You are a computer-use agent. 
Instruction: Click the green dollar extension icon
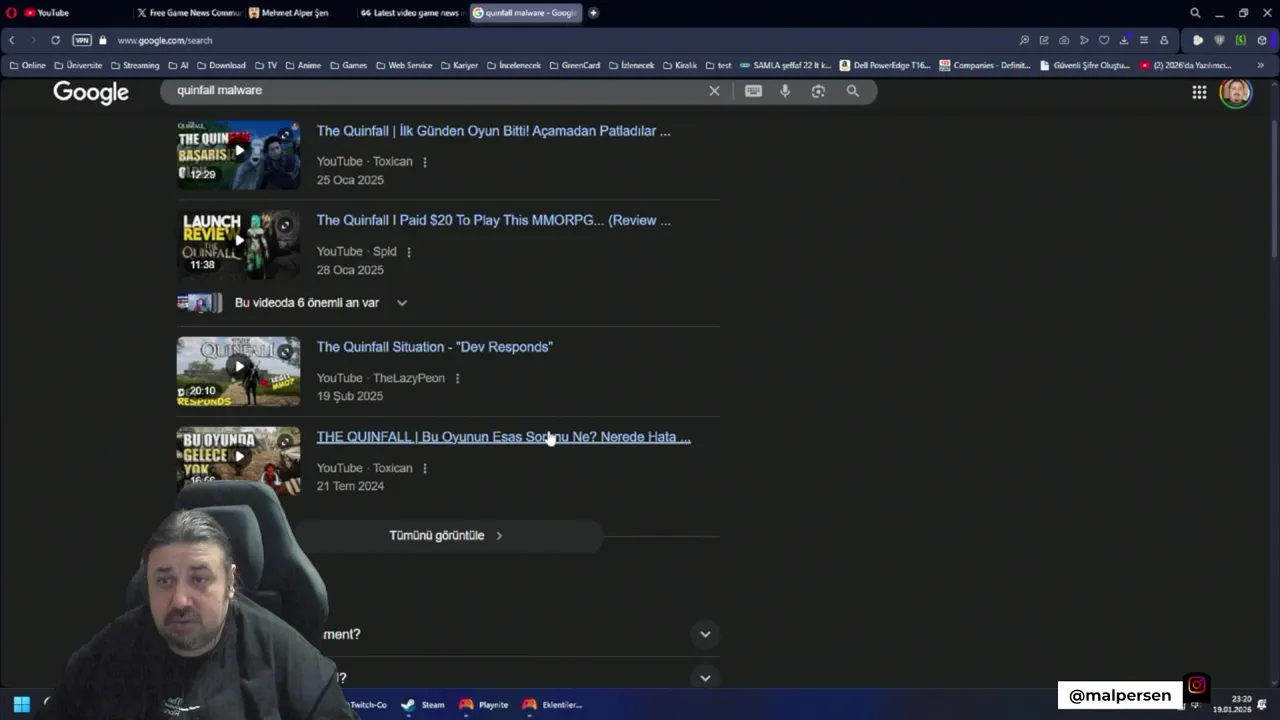[1241, 40]
